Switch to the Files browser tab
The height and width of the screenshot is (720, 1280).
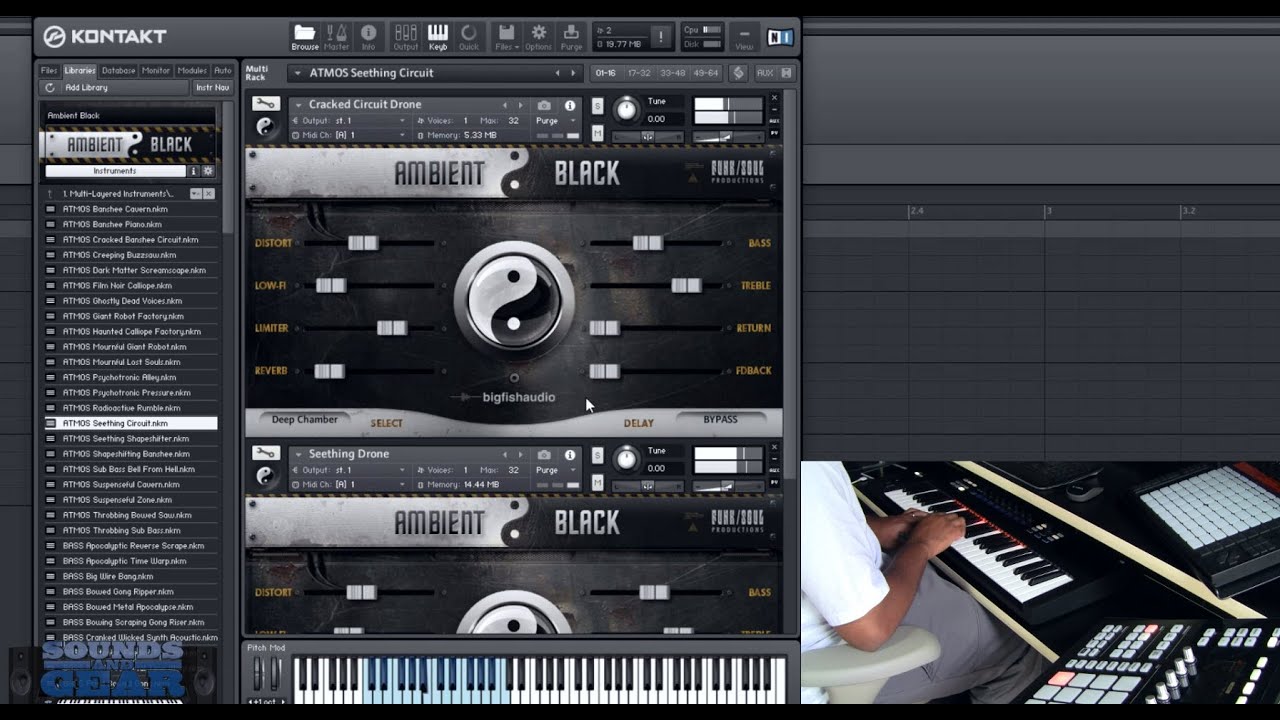tap(49, 71)
